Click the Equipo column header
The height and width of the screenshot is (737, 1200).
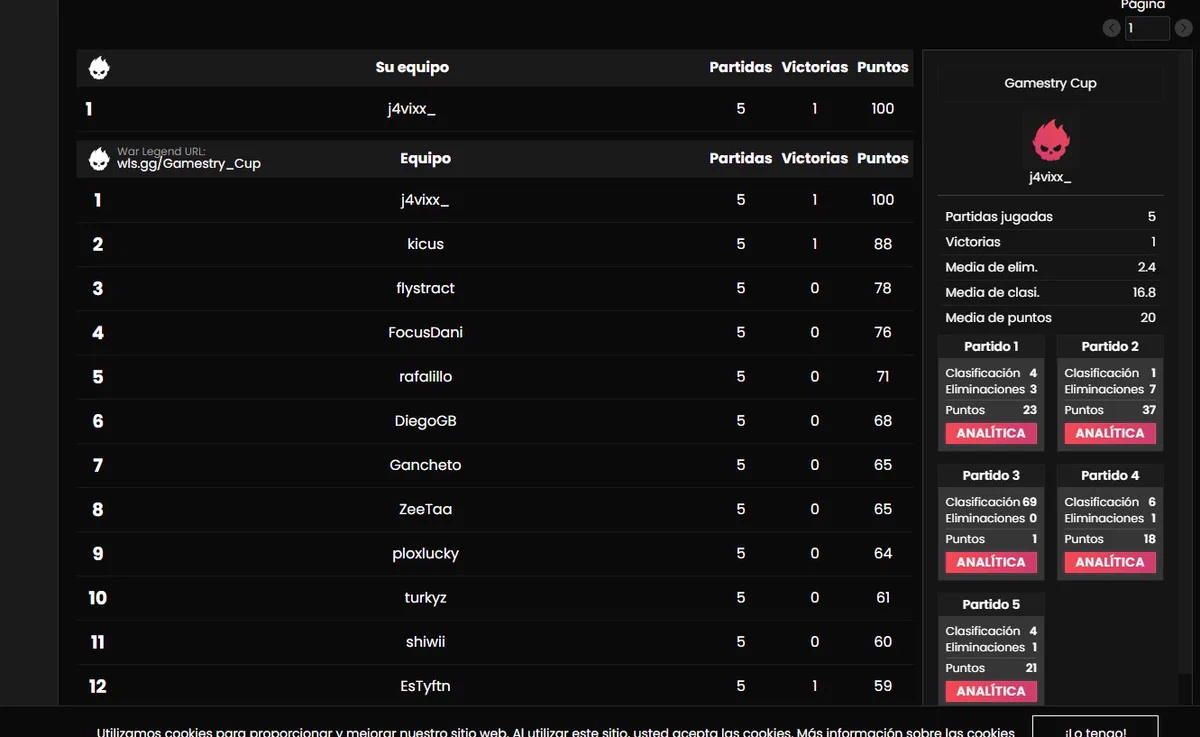pos(425,158)
